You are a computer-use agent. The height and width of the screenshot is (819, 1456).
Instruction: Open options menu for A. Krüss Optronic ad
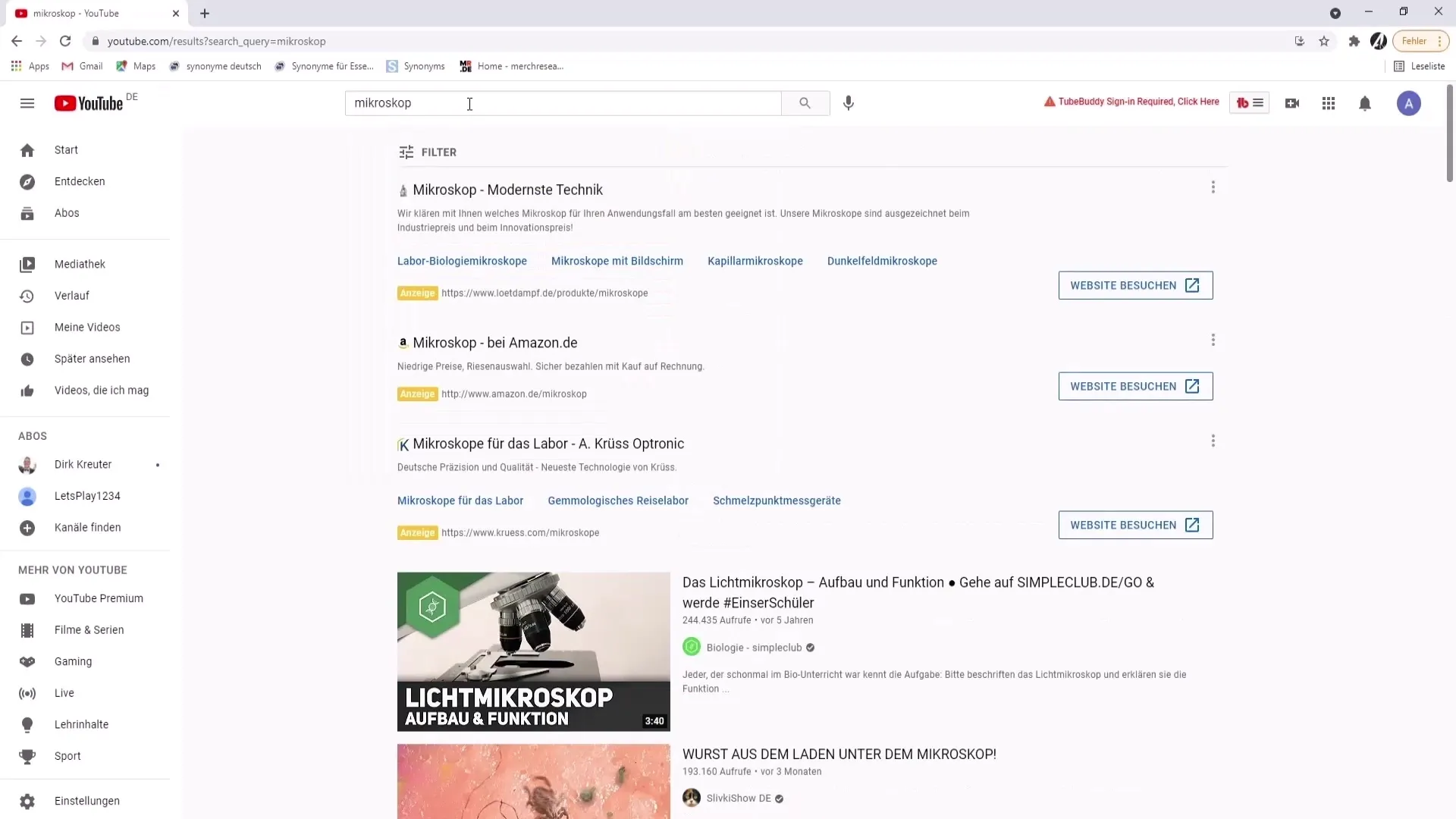click(1213, 441)
